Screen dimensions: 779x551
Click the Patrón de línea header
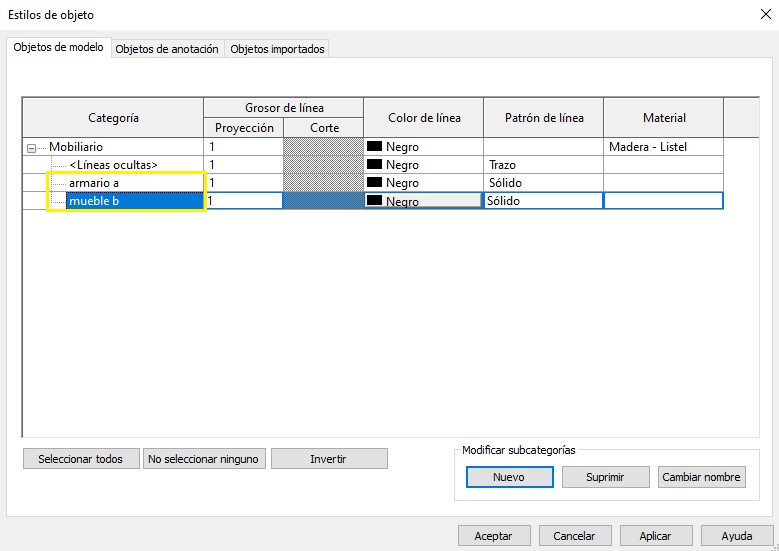click(544, 118)
